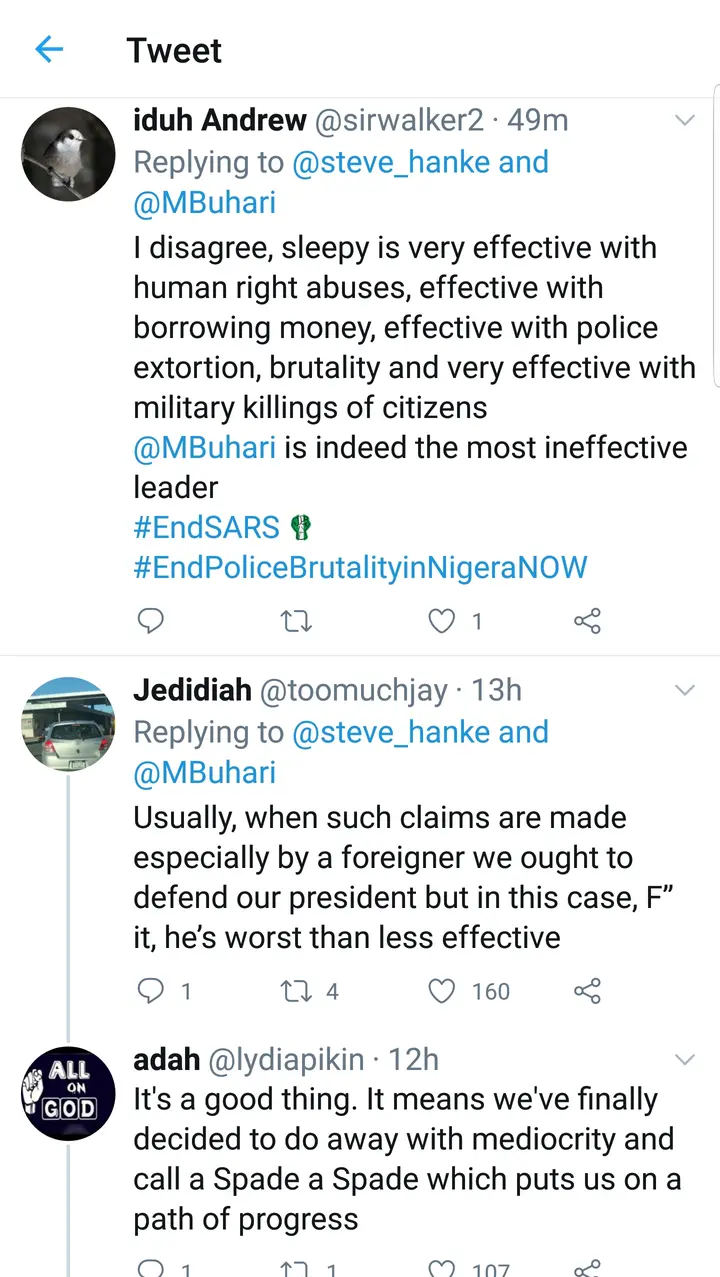Open options chevron on adah's tweet
The image size is (720, 1277).
(x=685, y=1060)
